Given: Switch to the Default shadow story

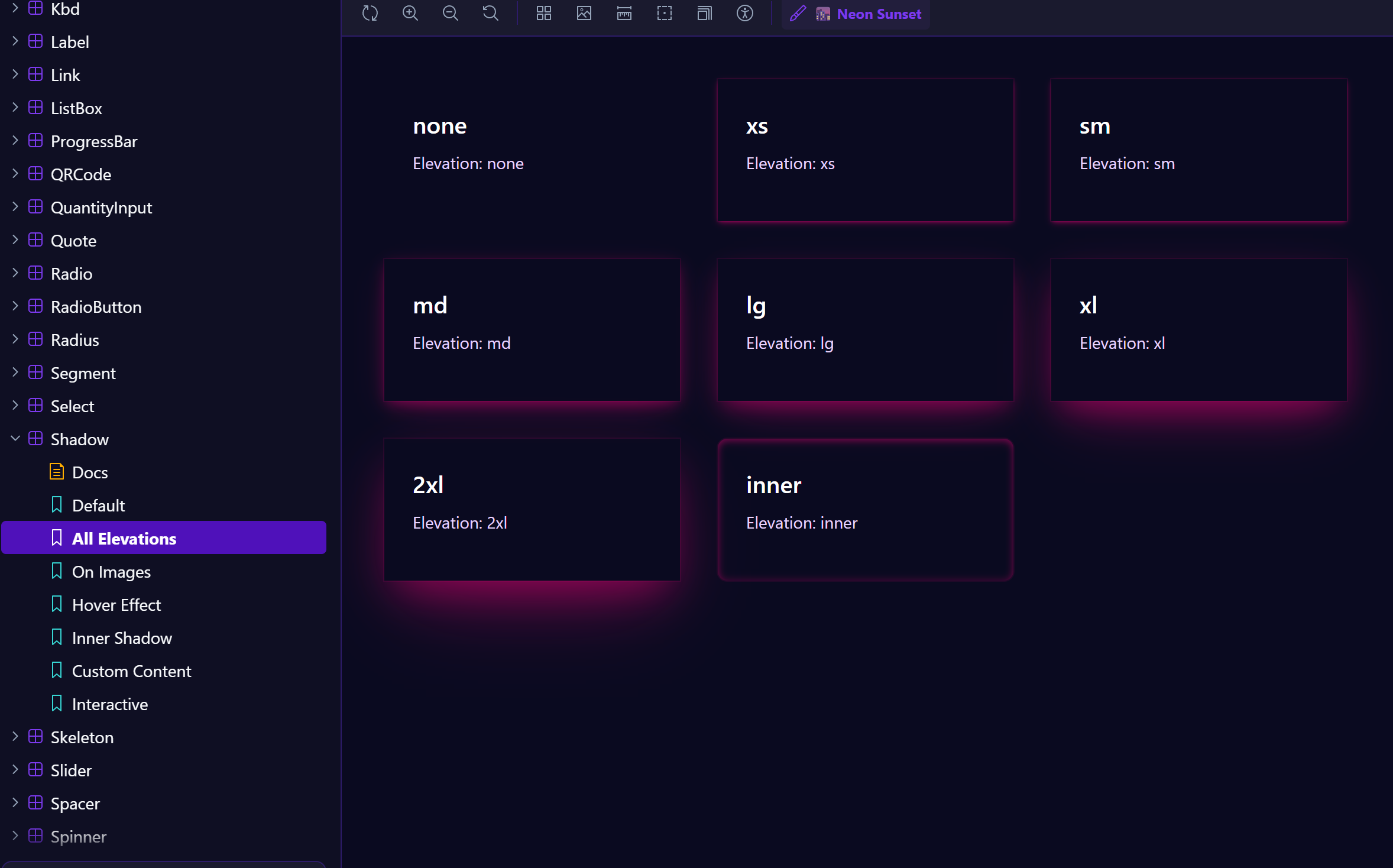Looking at the screenshot, I should click(99, 505).
